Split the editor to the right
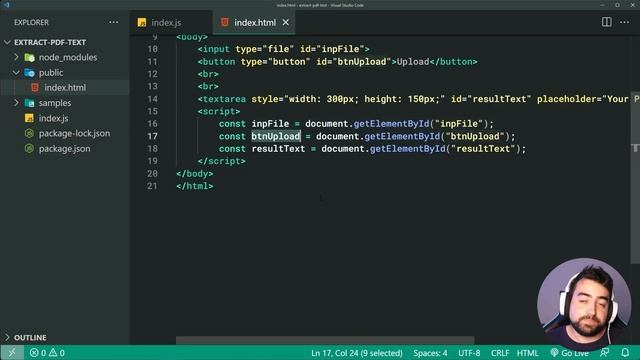Screen dimensions: 640x360 tap(607, 22)
